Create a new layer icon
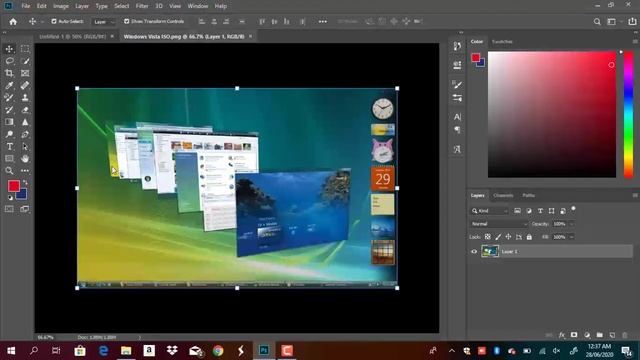The height and width of the screenshot is (360, 640). [612, 335]
